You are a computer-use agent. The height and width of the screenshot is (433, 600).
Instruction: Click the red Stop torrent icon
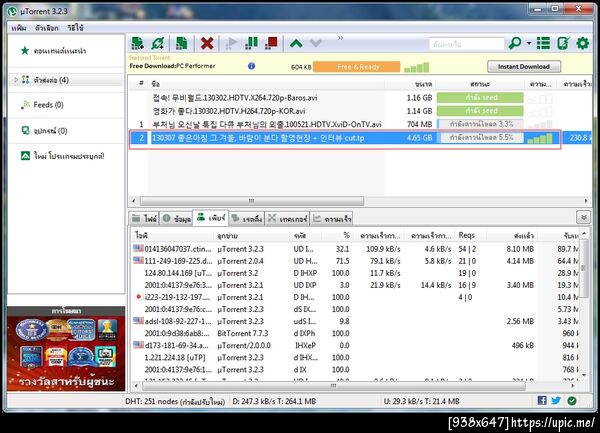click(x=271, y=43)
